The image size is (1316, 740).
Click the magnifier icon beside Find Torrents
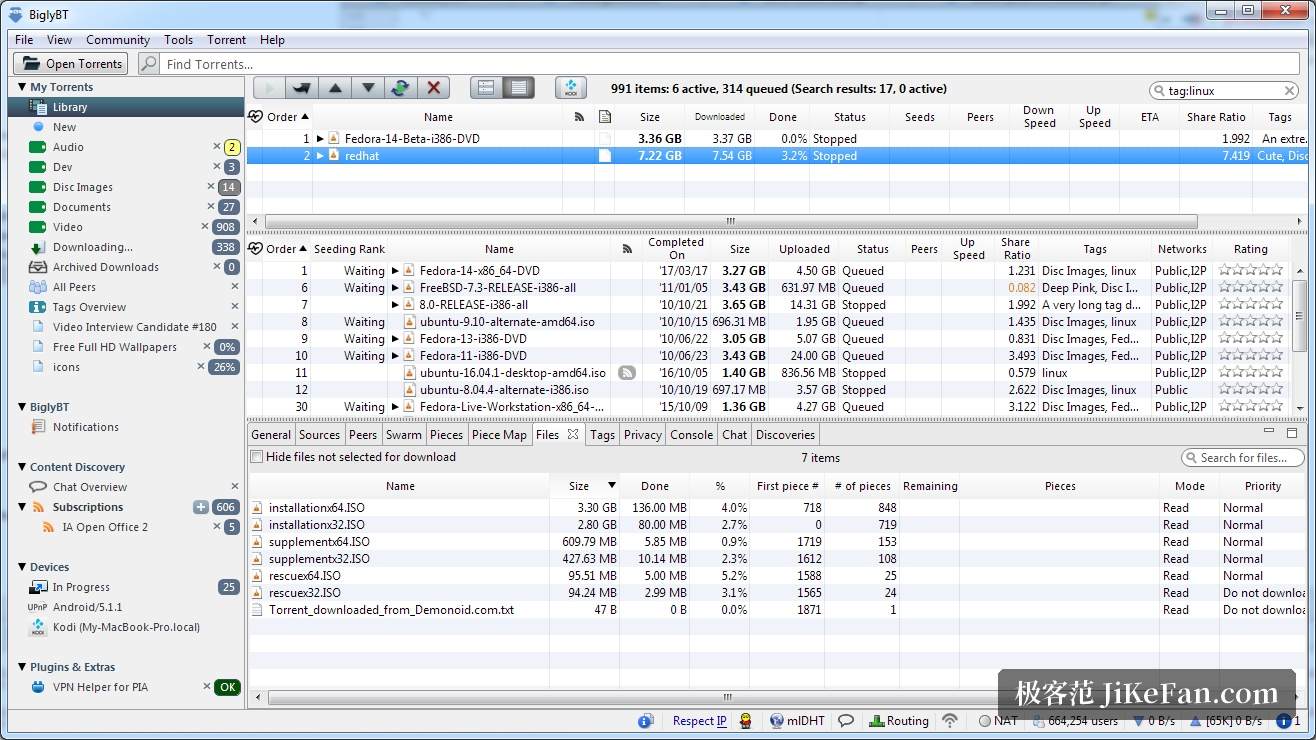pos(148,64)
